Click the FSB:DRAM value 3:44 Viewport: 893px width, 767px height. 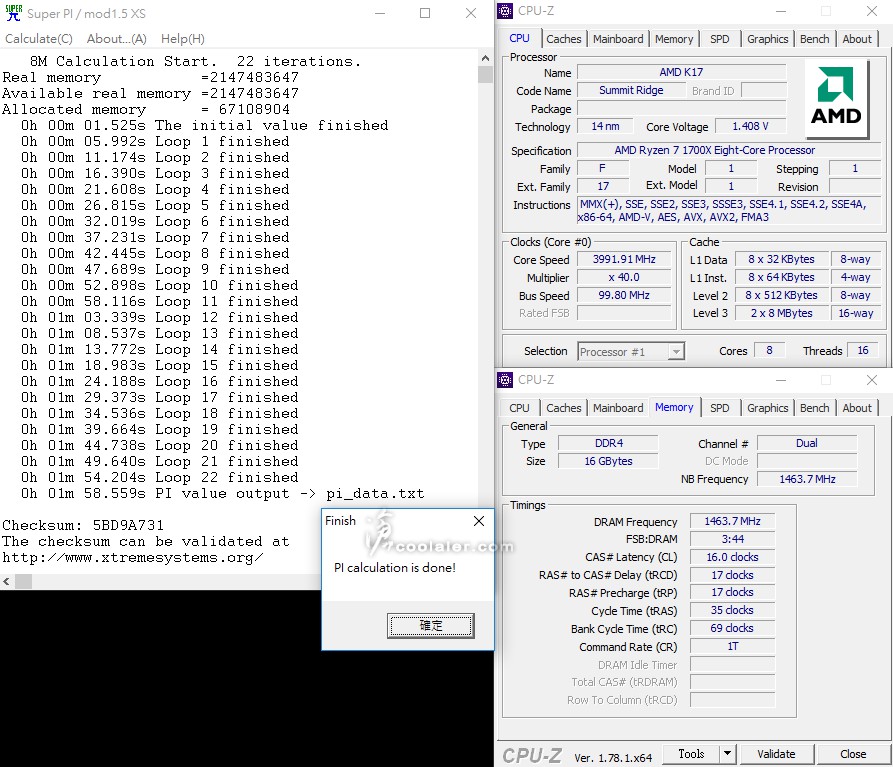pos(732,539)
